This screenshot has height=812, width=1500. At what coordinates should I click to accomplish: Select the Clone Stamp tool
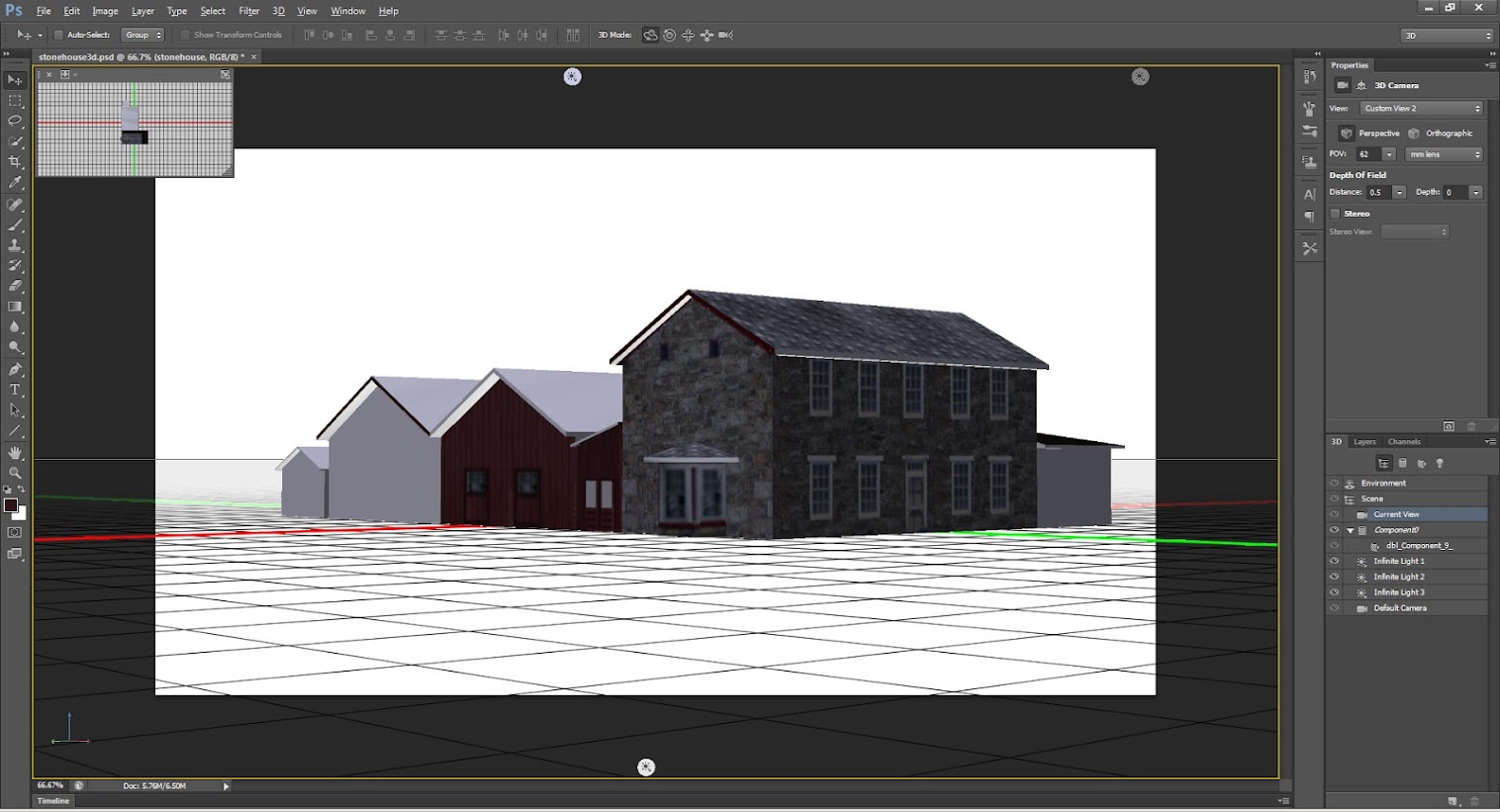[15, 245]
